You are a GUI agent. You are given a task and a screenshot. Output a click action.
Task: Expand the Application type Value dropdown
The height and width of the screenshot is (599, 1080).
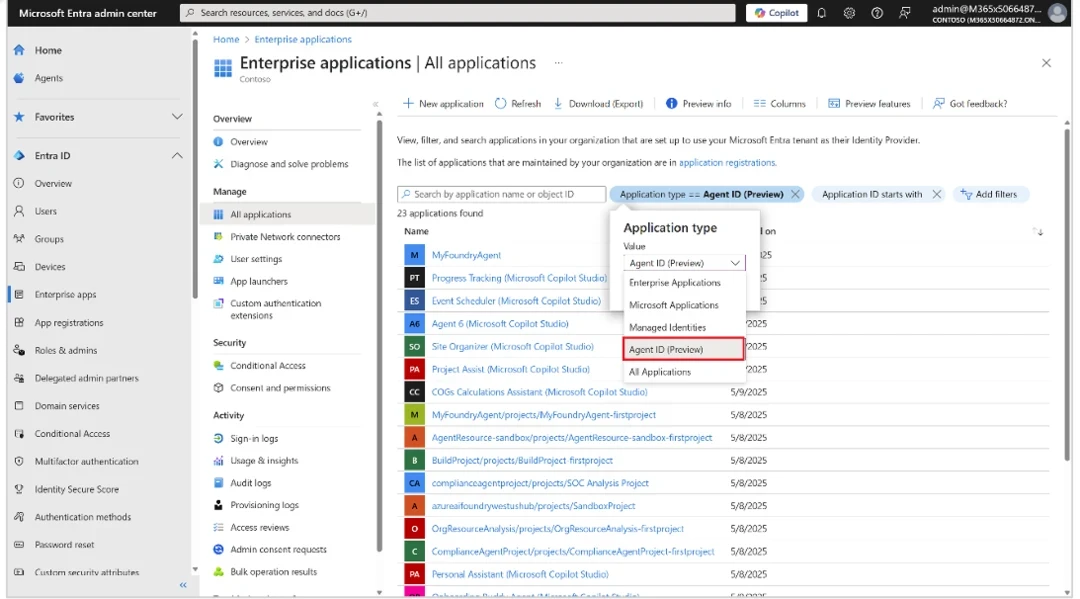pos(685,263)
